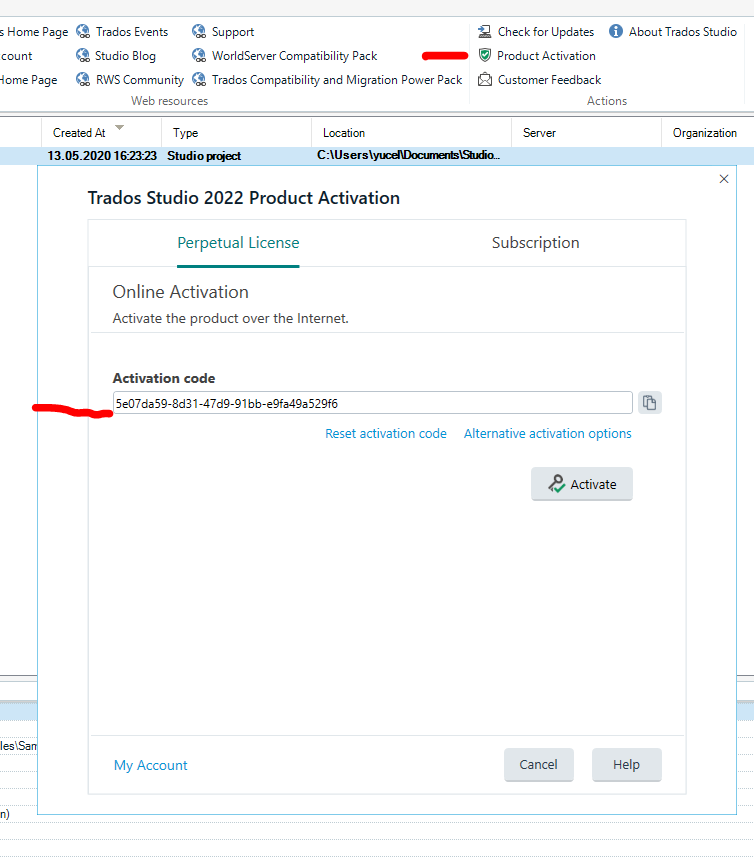This screenshot has height=858, width=754.
Task: Click the Check for Updates icon
Action: coord(484,31)
